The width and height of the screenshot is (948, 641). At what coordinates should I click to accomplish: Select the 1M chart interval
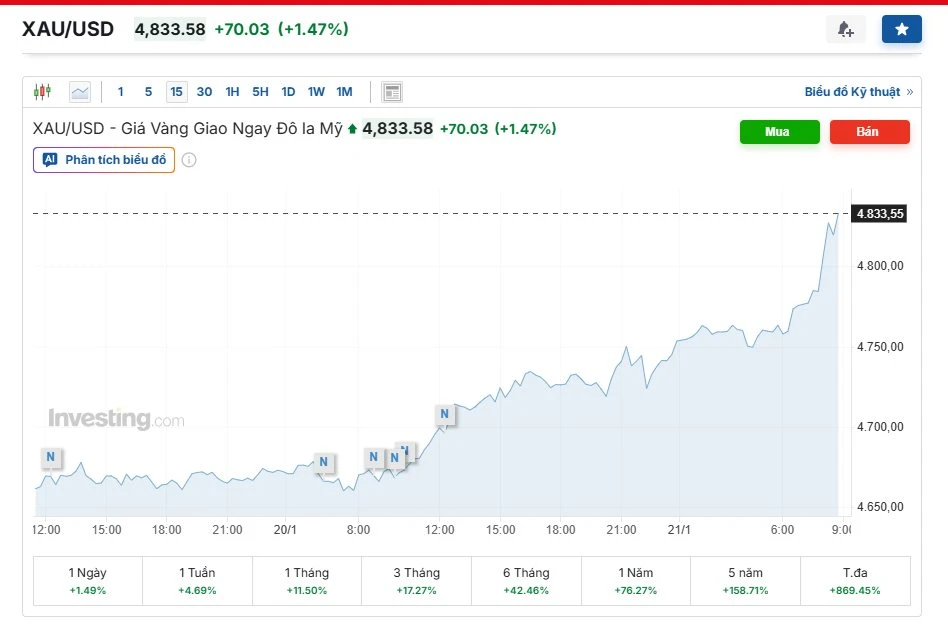click(x=344, y=92)
